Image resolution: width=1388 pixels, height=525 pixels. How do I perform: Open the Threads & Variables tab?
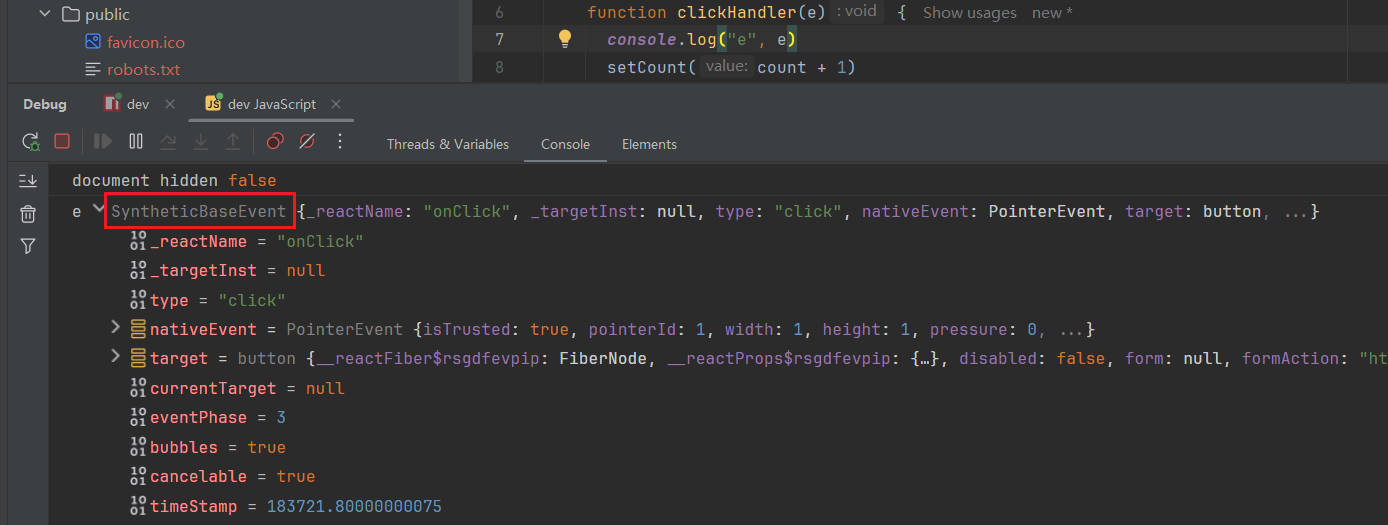[x=448, y=144]
